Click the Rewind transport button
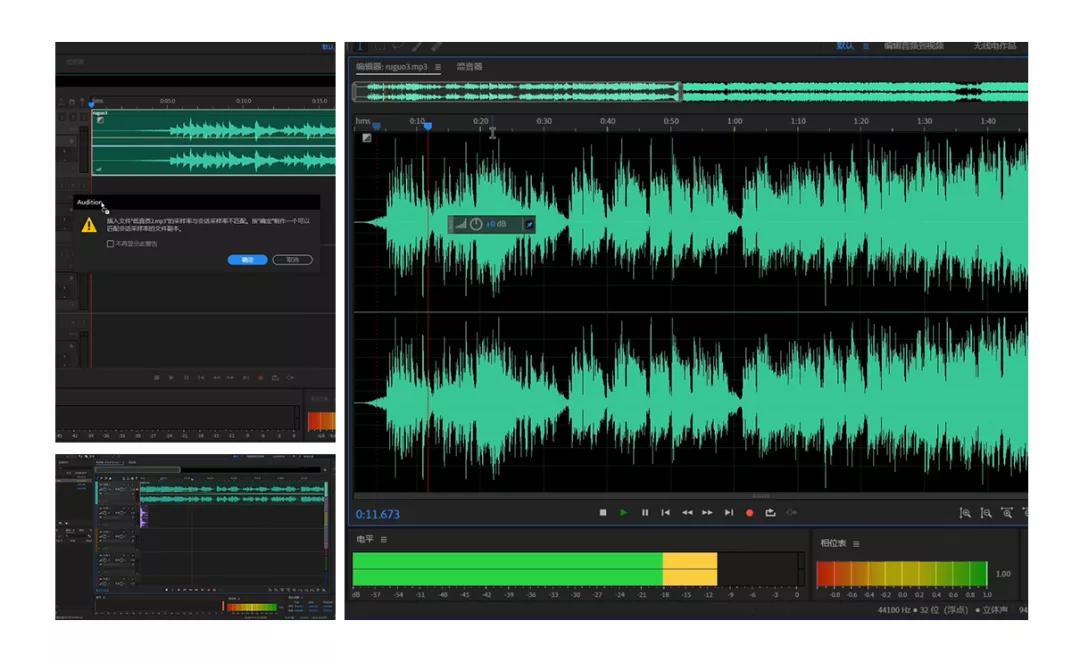Viewport: 1080px width, 662px height. (687, 513)
